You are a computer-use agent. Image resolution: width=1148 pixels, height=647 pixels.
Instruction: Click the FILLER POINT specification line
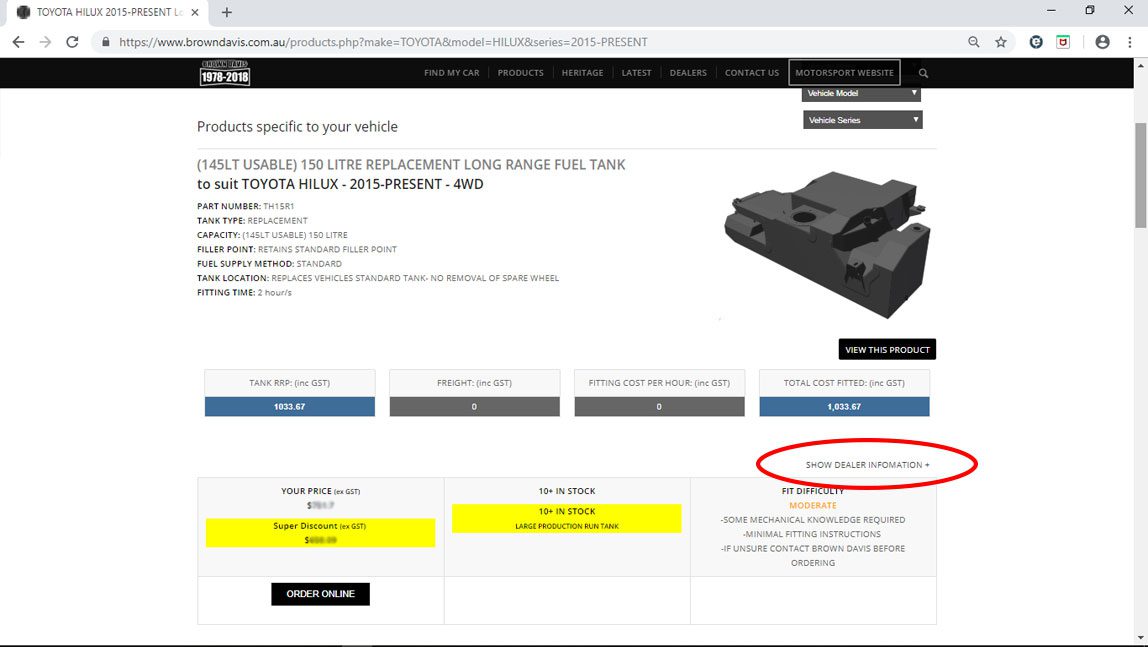297,250
